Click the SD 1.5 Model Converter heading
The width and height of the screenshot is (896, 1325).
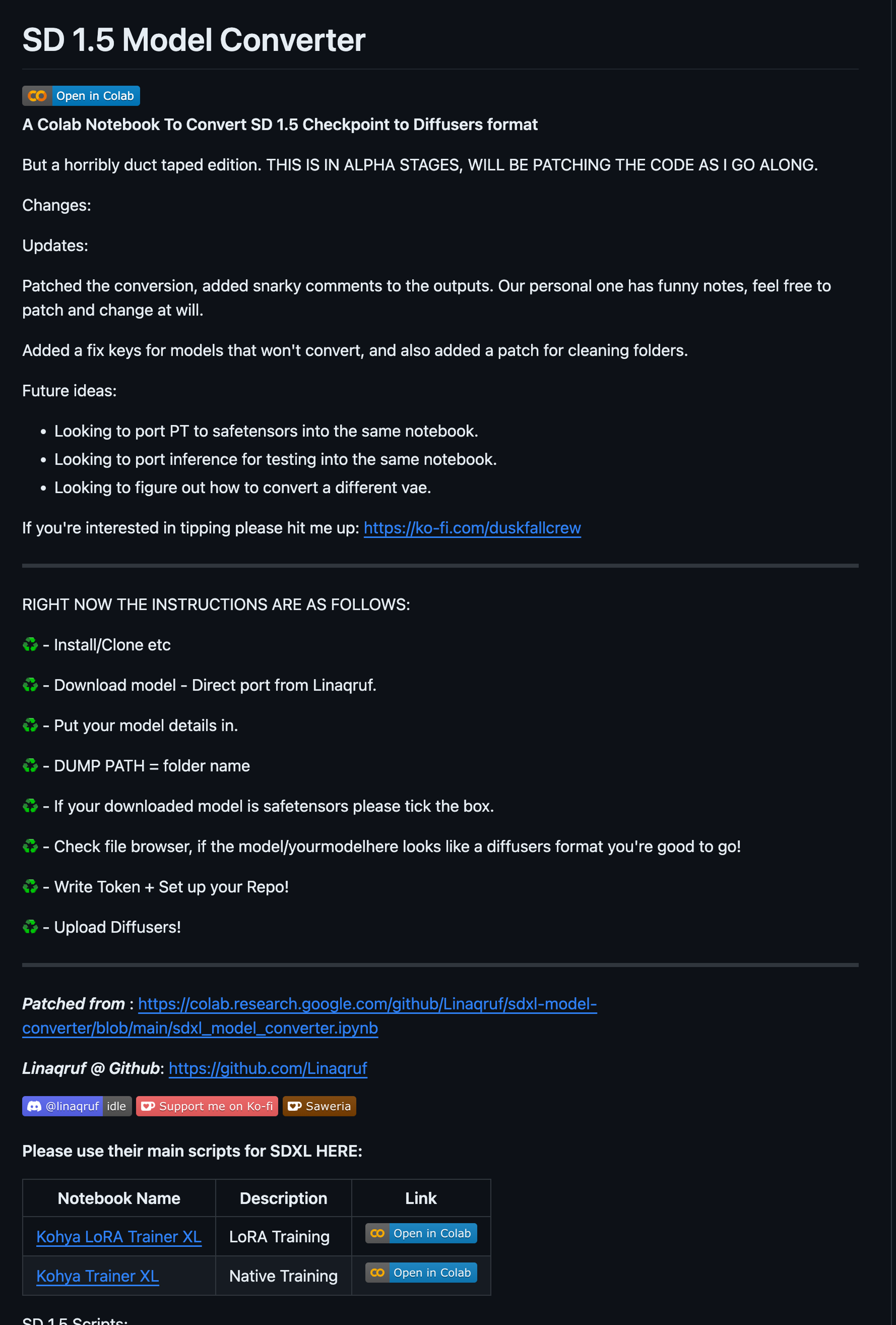(x=194, y=40)
